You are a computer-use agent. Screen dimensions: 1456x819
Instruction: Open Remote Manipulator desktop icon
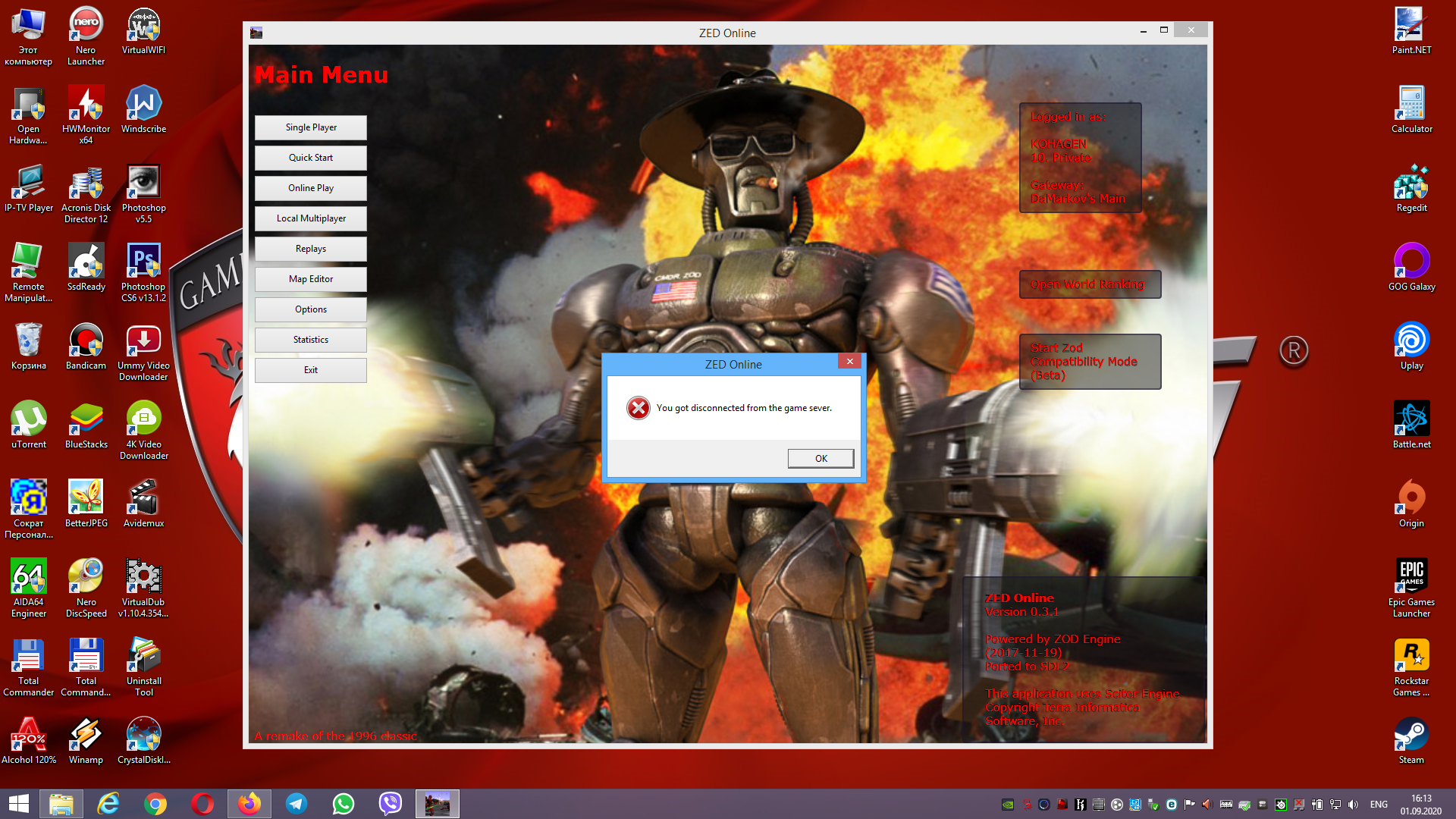click(29, 273)
